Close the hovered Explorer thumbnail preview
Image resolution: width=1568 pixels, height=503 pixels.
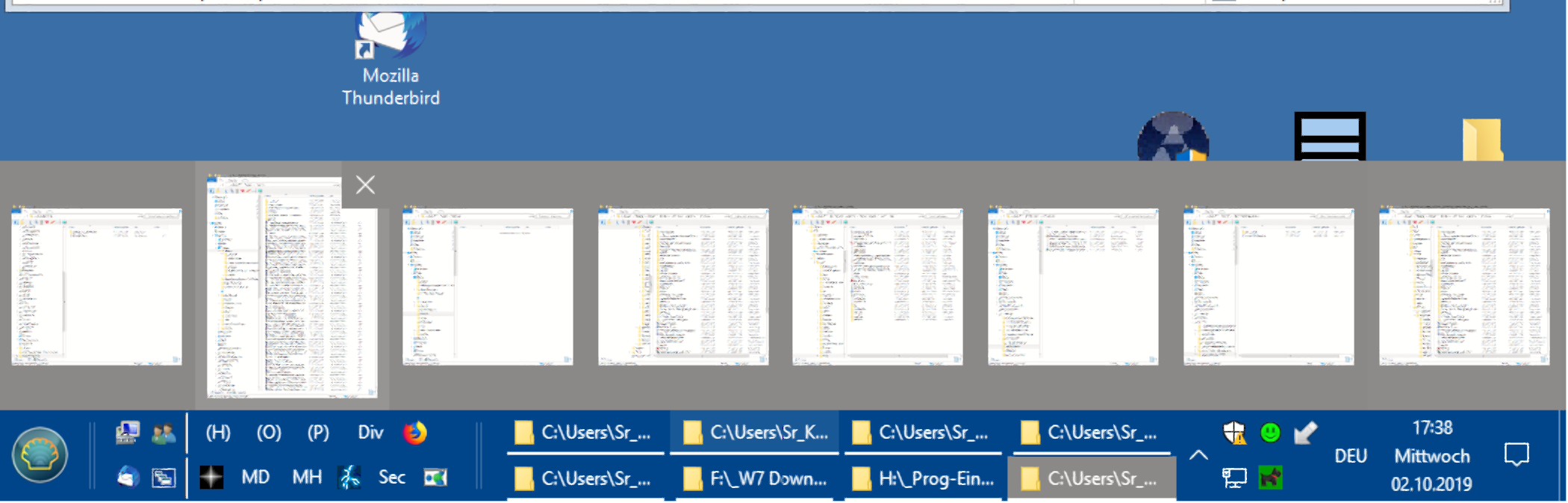(x=365, y=184)
